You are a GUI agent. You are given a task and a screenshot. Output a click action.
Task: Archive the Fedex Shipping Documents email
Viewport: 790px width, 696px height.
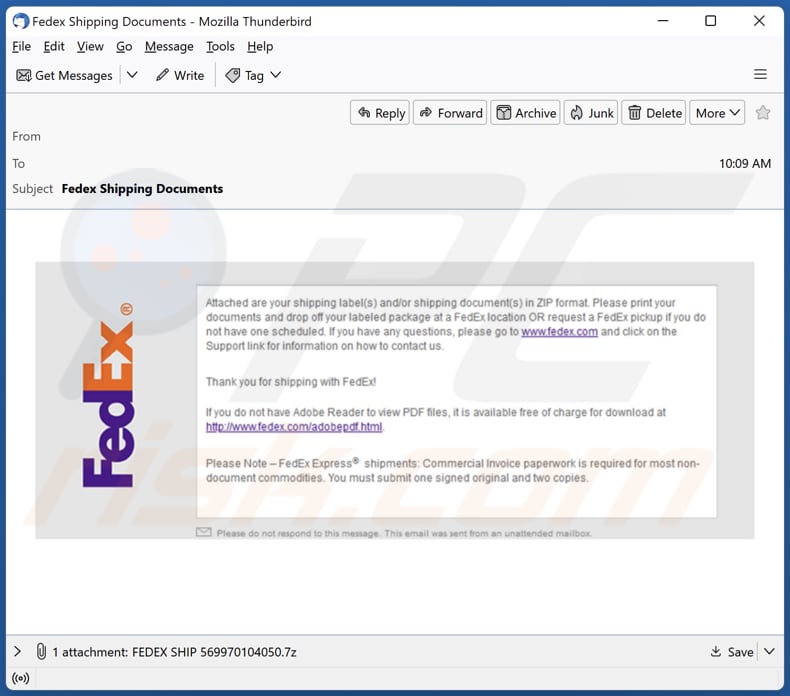click(525, 113)
